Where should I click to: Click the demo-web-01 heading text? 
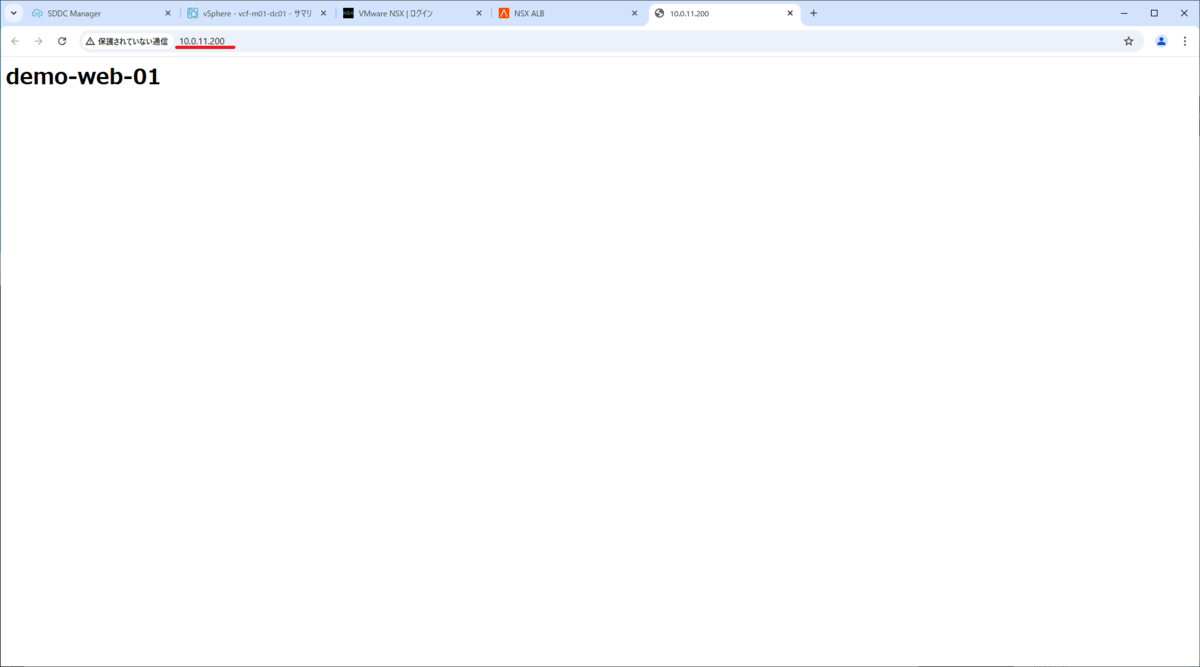[83, 77]
